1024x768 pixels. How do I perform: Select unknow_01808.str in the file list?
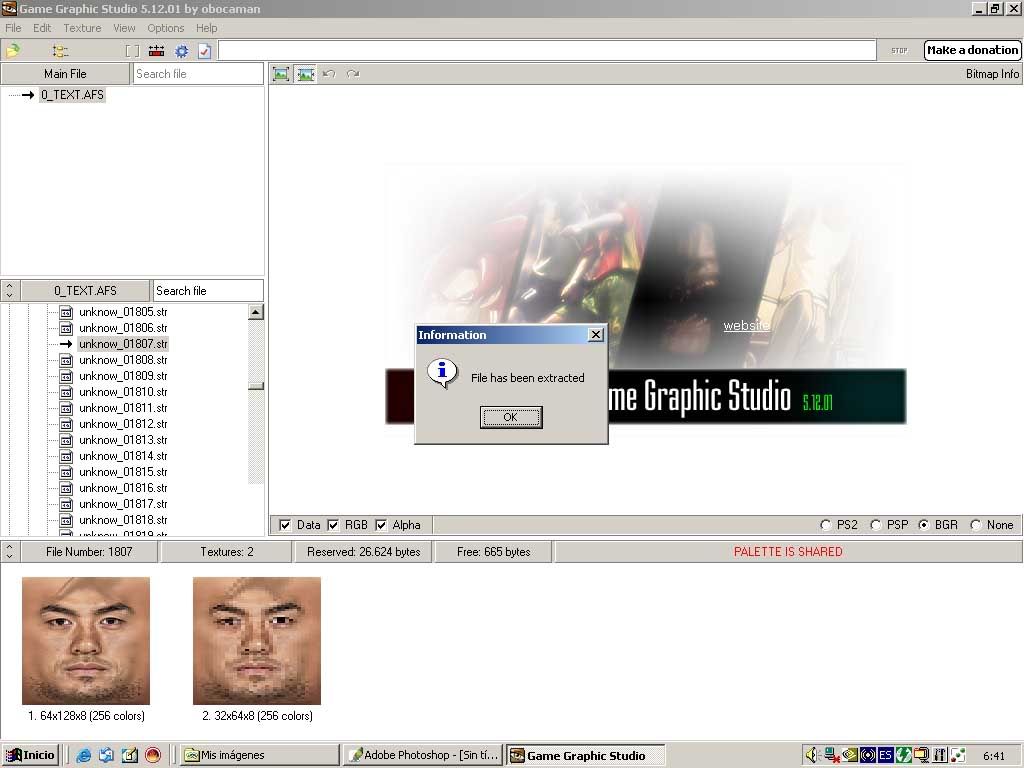[123, 360]
